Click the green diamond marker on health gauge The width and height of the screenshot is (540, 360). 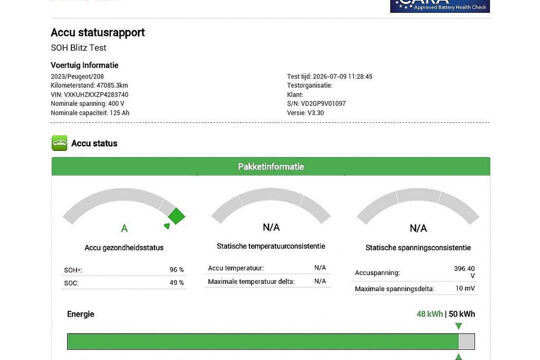click(x=177, y=216)
